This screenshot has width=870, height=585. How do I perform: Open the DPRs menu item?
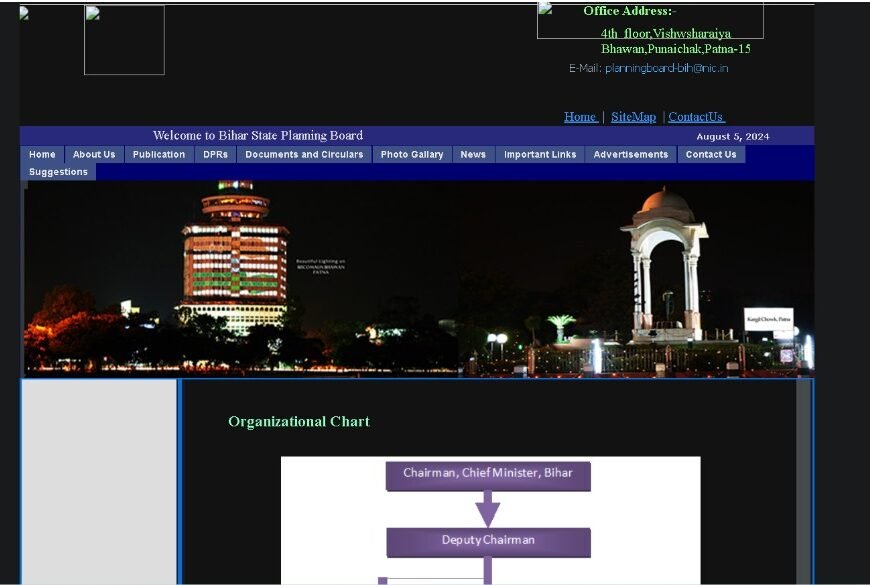[x=216, y=154]
